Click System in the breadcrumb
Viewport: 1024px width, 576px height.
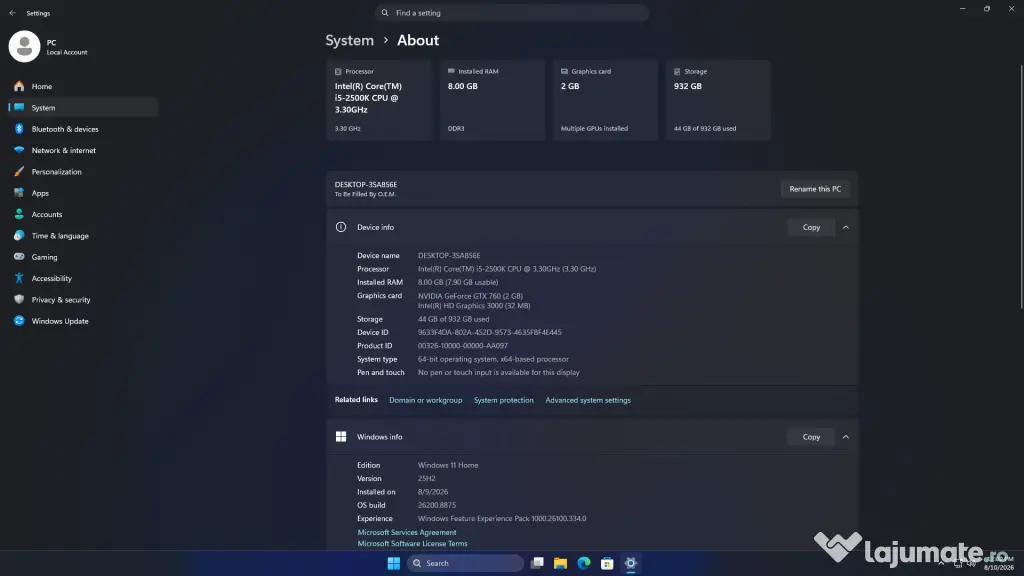[349, 40]
